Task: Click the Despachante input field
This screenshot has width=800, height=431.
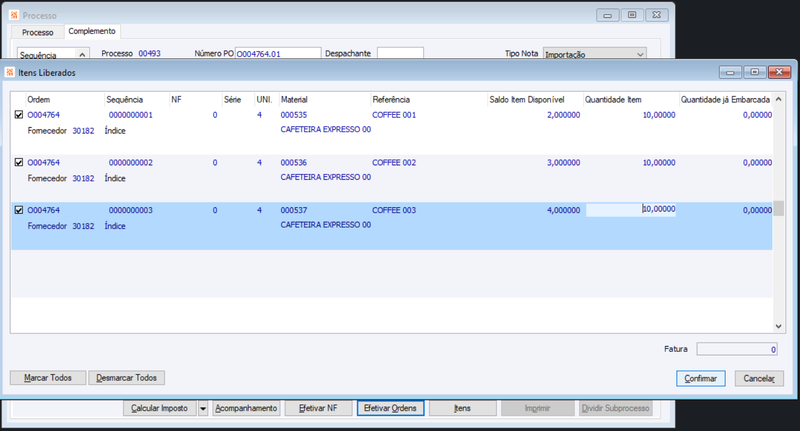Action: pyautogui.click(x=400, y=53)
